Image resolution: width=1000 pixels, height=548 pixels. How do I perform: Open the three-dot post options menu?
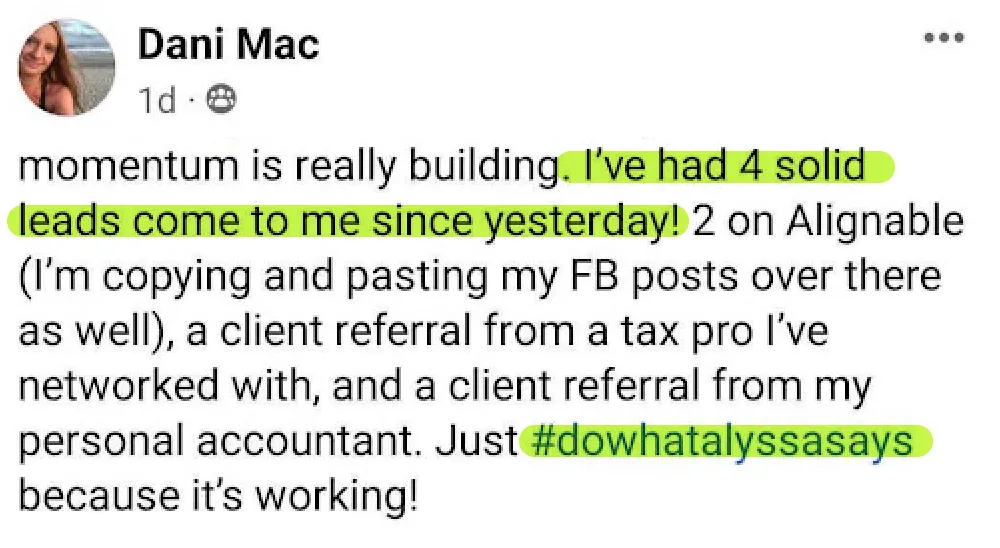point(945,38)
